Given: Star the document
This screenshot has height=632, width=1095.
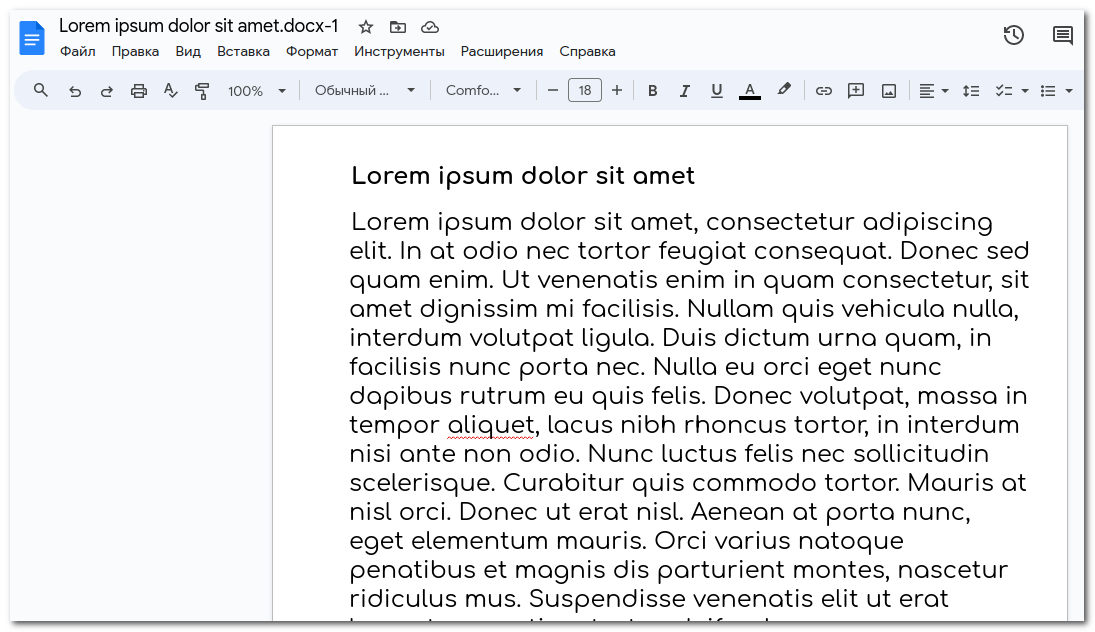Looking at the screenshot, I should click(366, 27).
